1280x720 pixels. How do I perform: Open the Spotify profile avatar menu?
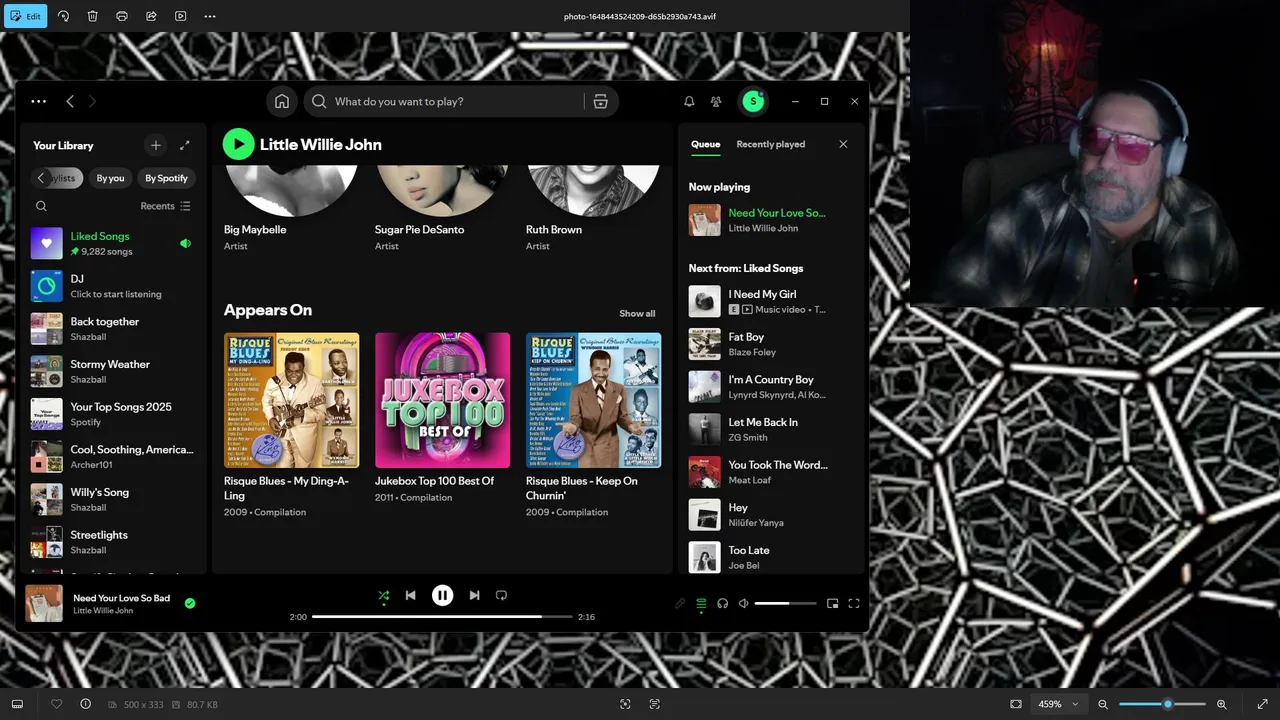(x=753, y=101)
